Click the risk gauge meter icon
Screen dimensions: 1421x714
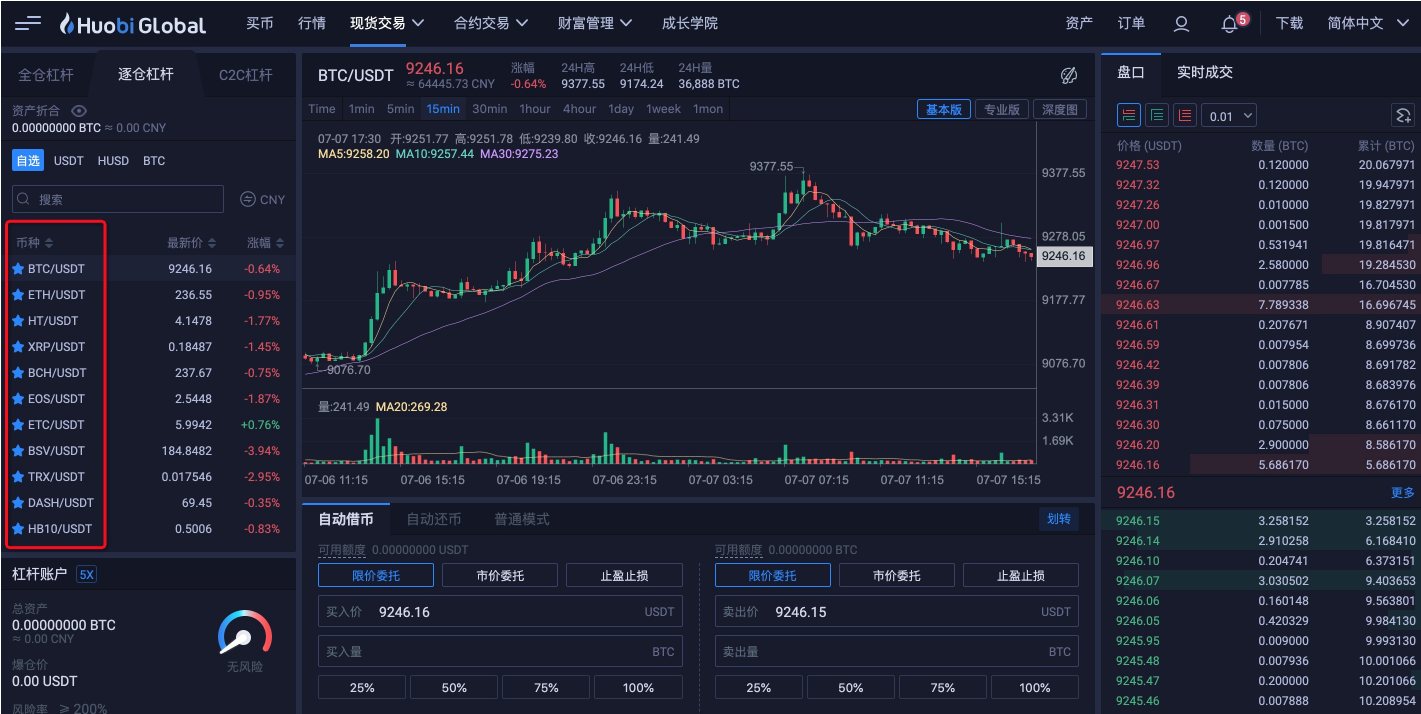tap(245, 634)
